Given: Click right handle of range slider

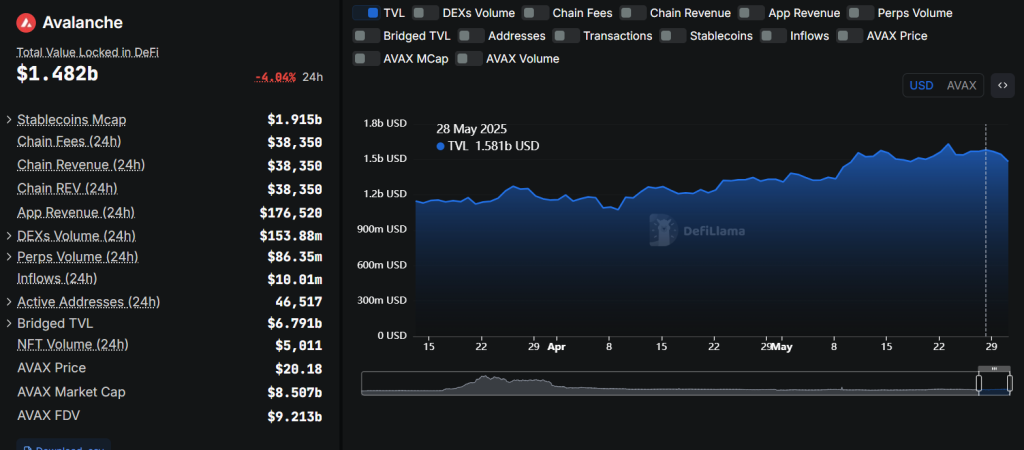Looking at the screenshot, I should pyautogui.click(x=1009, y=383).
